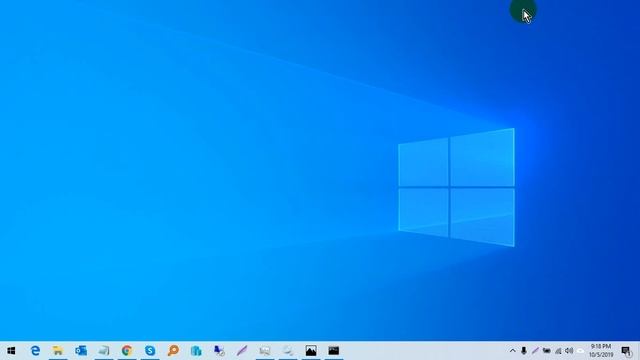Open the Windows Start menu
The width and height of the screenshot is (640, 360).
[11, 351]
